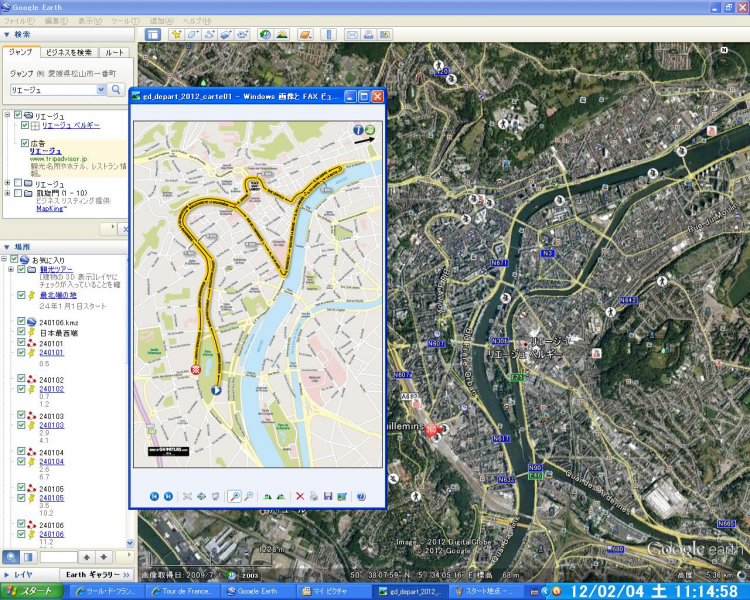Toggle the 観光ツアー checkbox
750x600 pixels.
pyautogui.click(x=21, y=269)
